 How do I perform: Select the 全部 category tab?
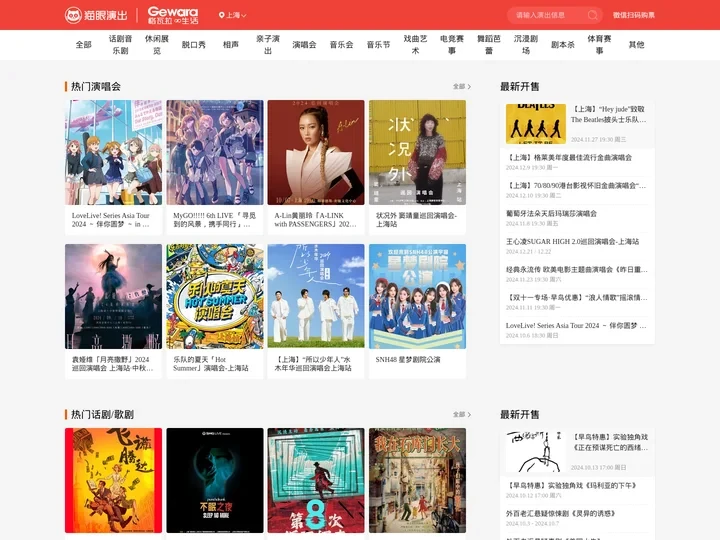tap(84, 45)
